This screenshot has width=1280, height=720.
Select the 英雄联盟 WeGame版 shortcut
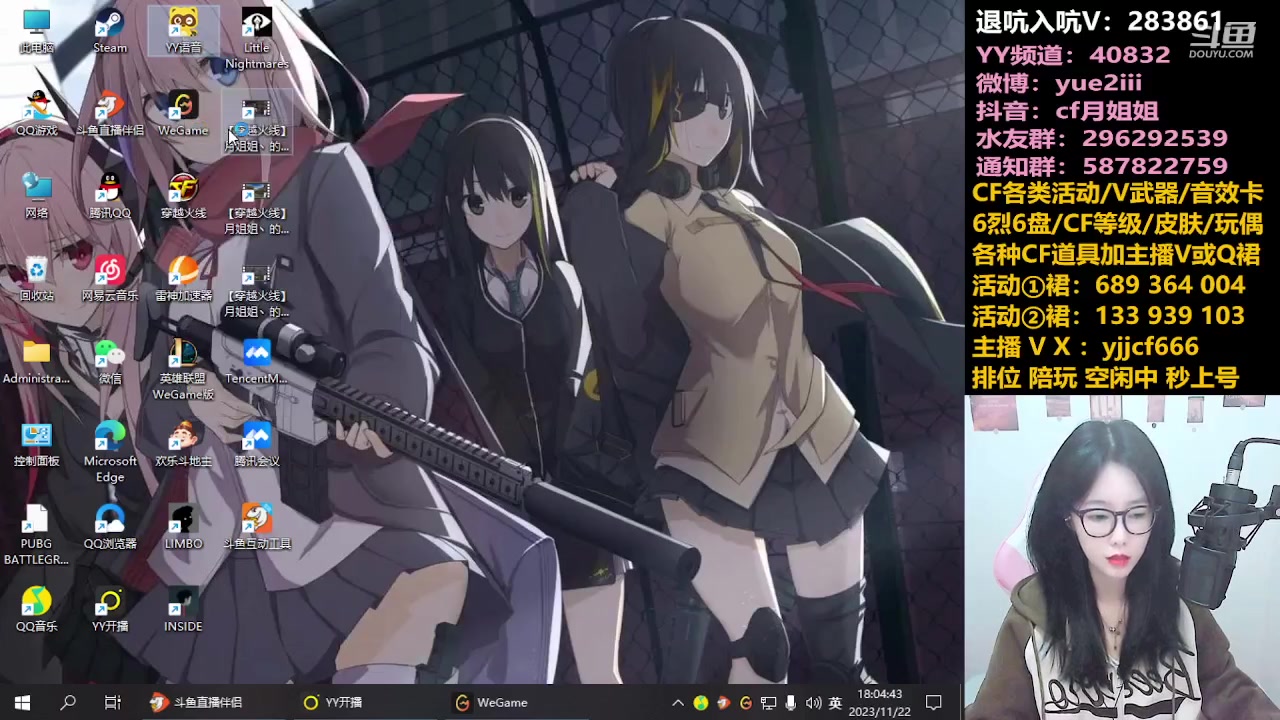(183, 369)
